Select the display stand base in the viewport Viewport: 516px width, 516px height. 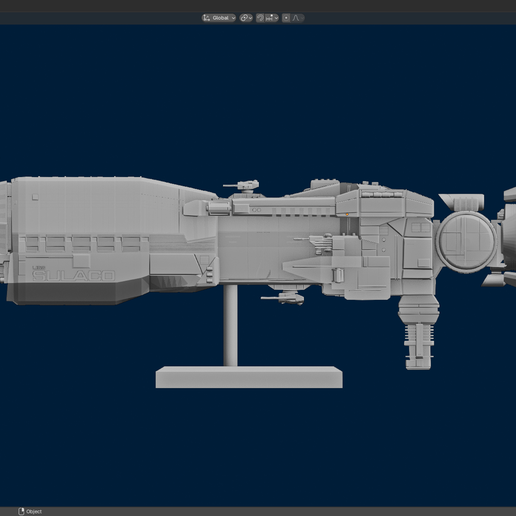[x=249, y=377]
